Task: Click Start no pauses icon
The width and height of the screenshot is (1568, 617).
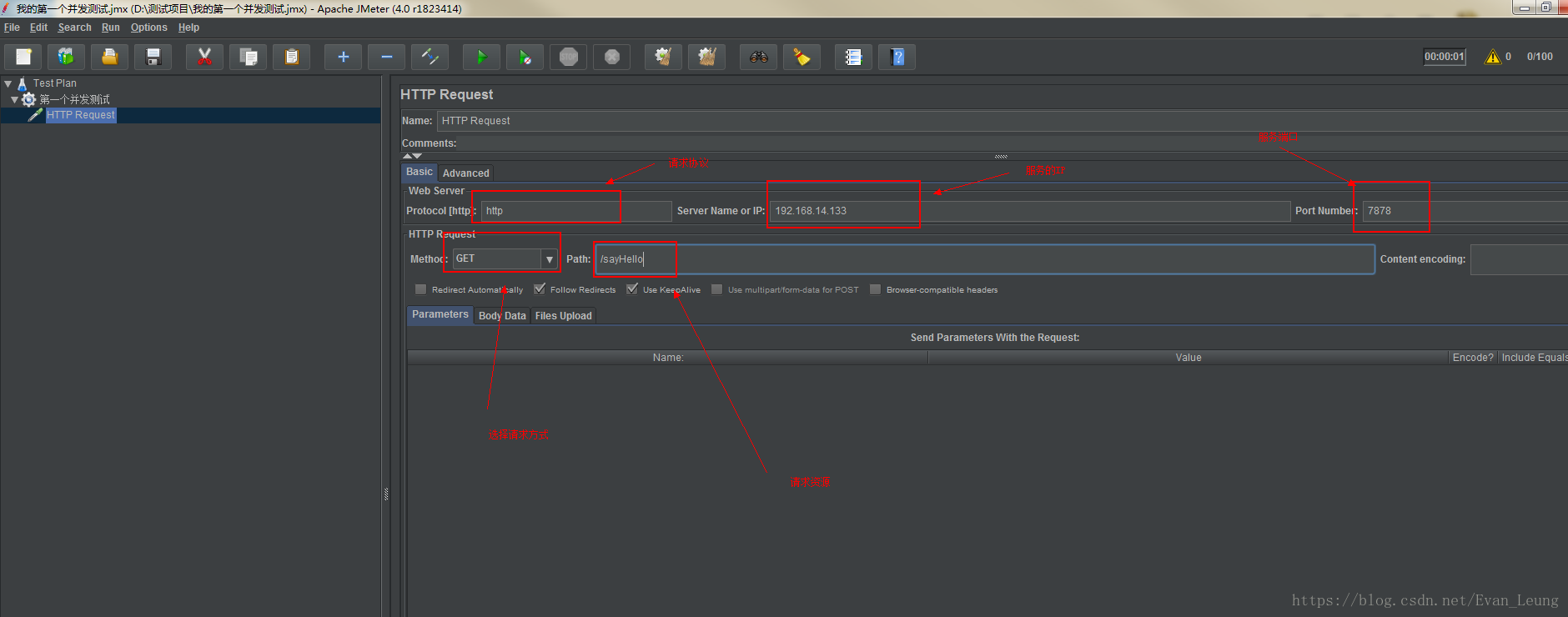Action: (x=525, y=57)
